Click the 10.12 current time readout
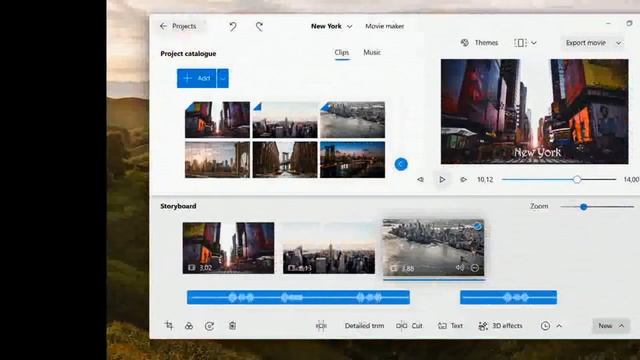 click(x=485, y=180)
